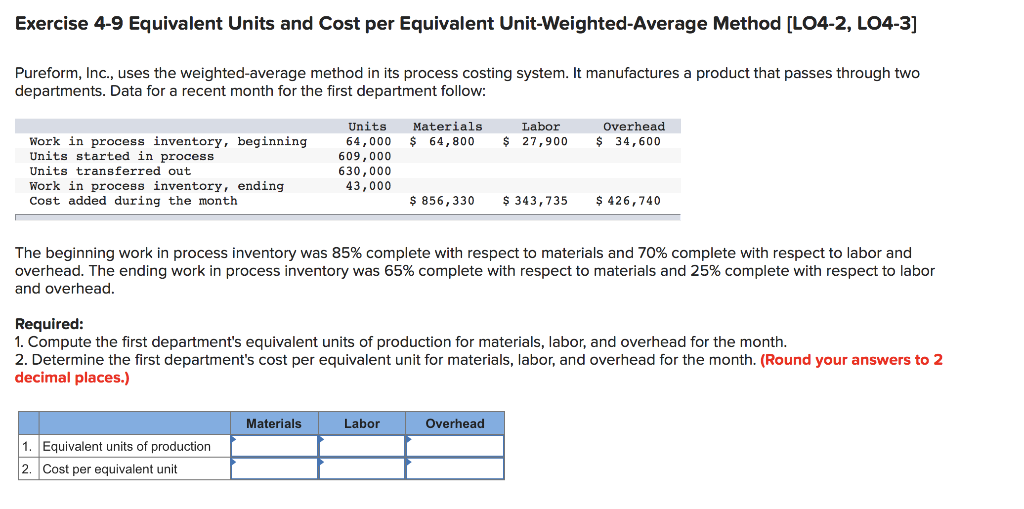
Task: Click the Labor header in data table
Action: (541, 126)
